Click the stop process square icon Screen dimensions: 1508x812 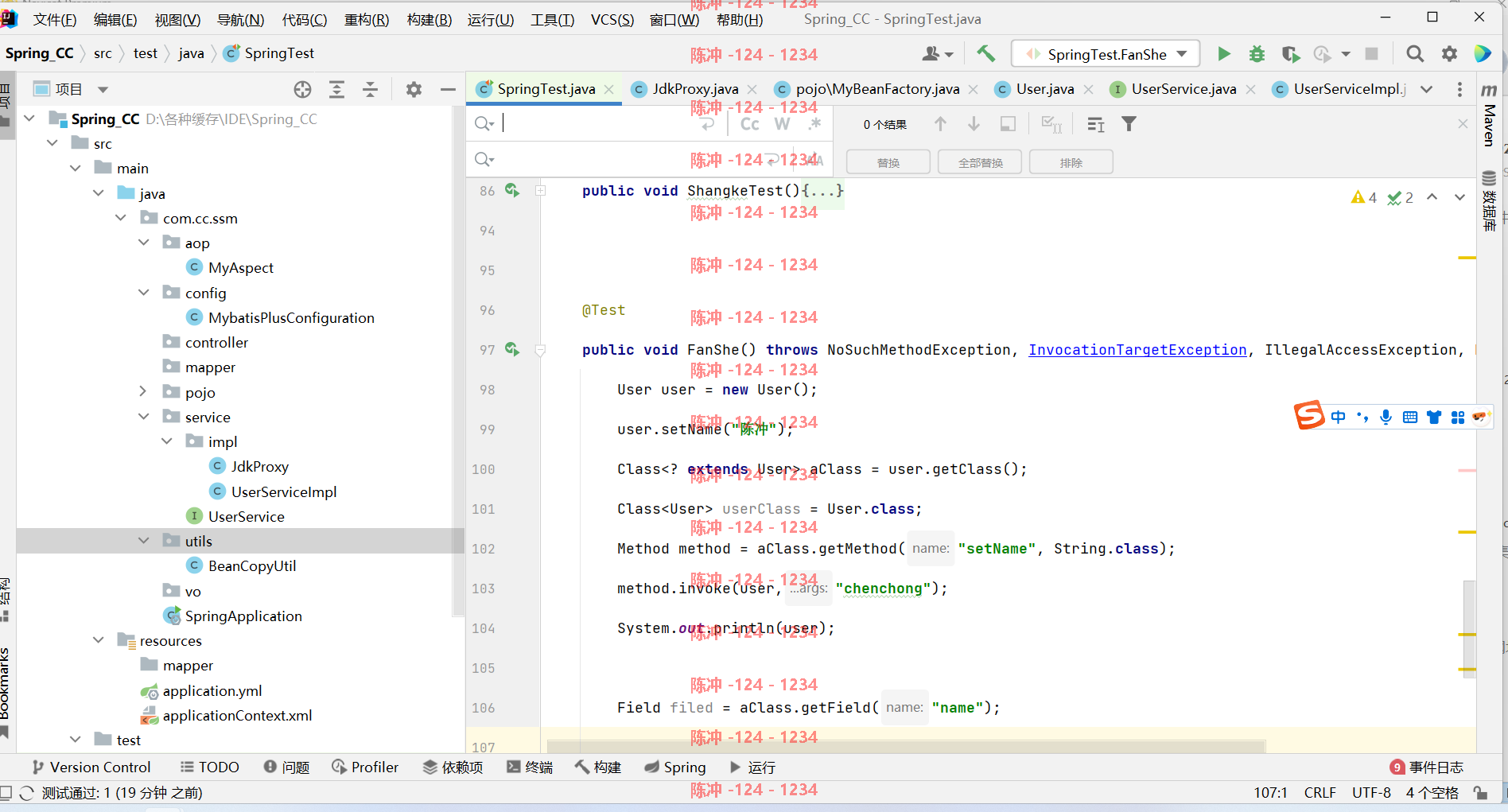(x=1371, y=54)
